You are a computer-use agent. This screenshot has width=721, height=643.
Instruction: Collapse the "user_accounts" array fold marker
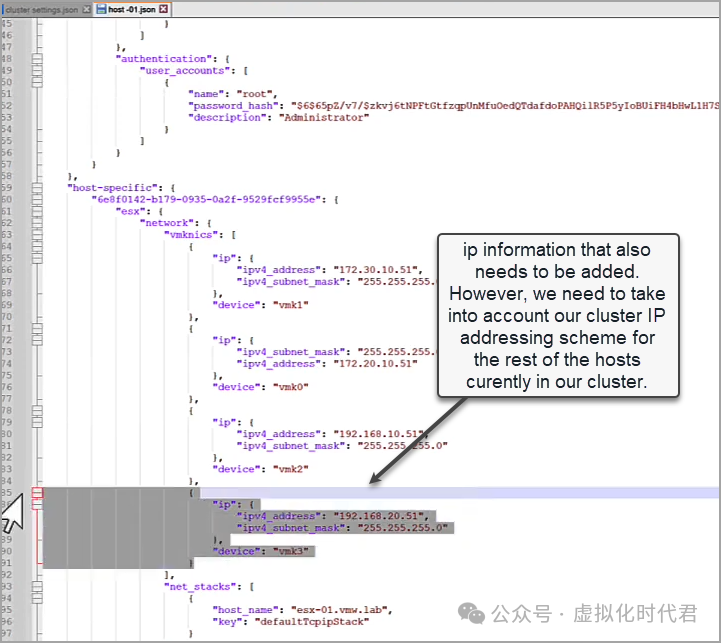point(37,70)
